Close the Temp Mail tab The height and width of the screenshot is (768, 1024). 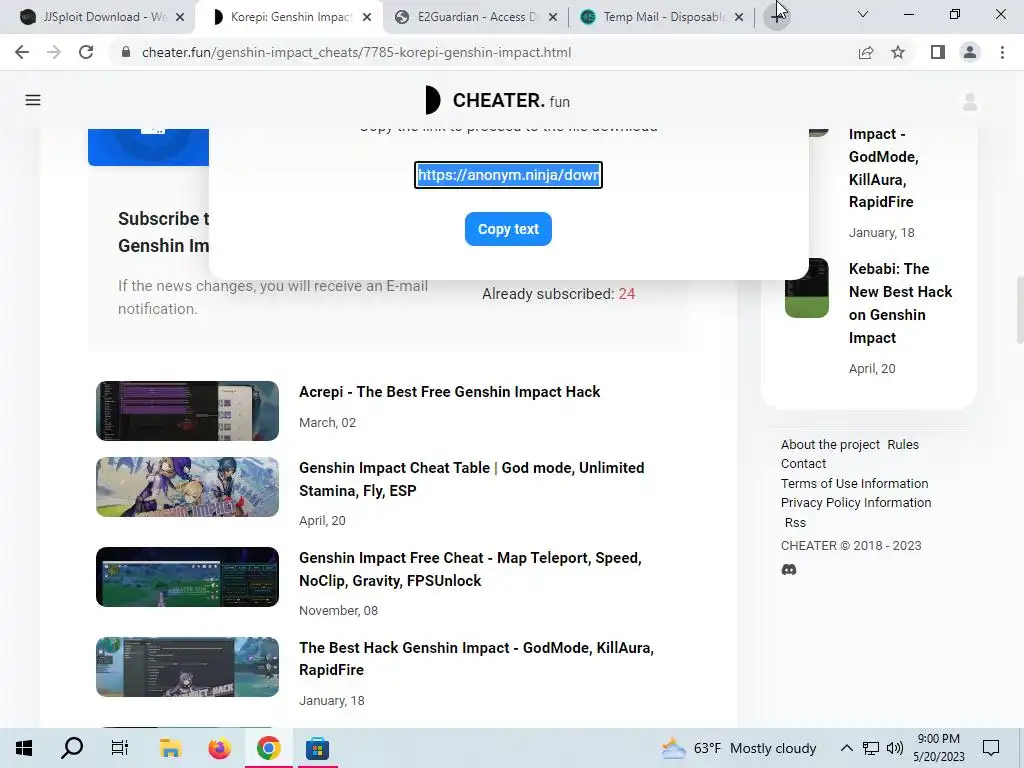pos(739,17)
